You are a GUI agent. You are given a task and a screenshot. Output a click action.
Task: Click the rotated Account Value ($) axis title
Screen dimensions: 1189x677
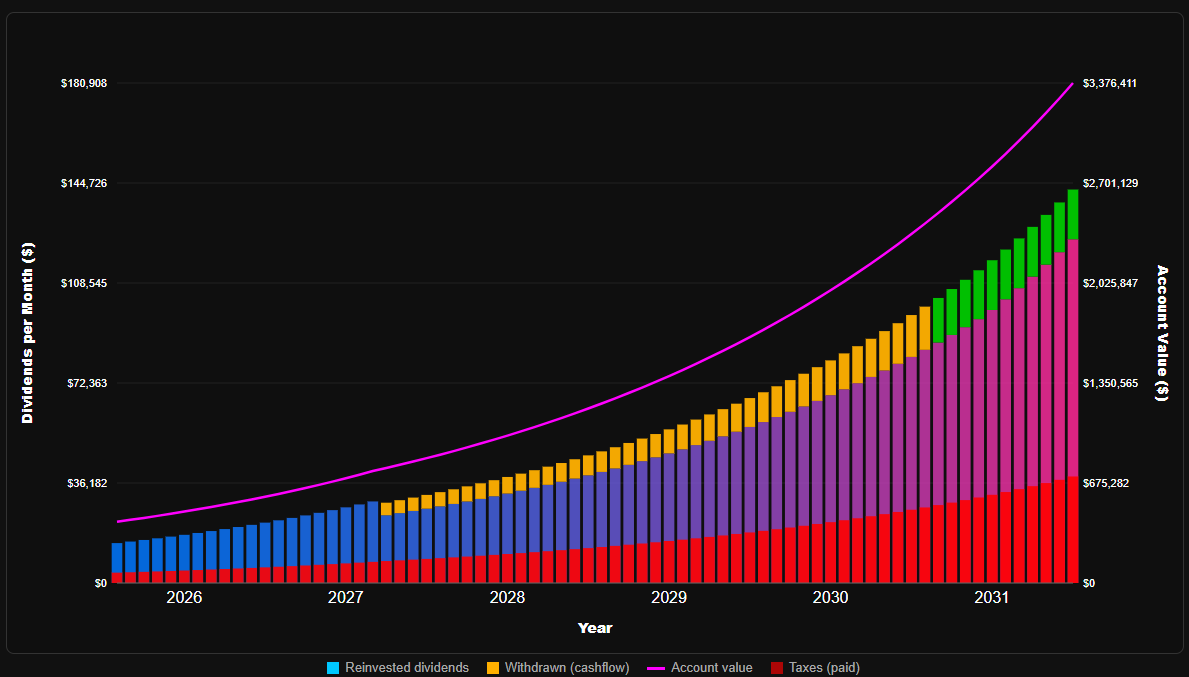click(x=1162, y=333)
